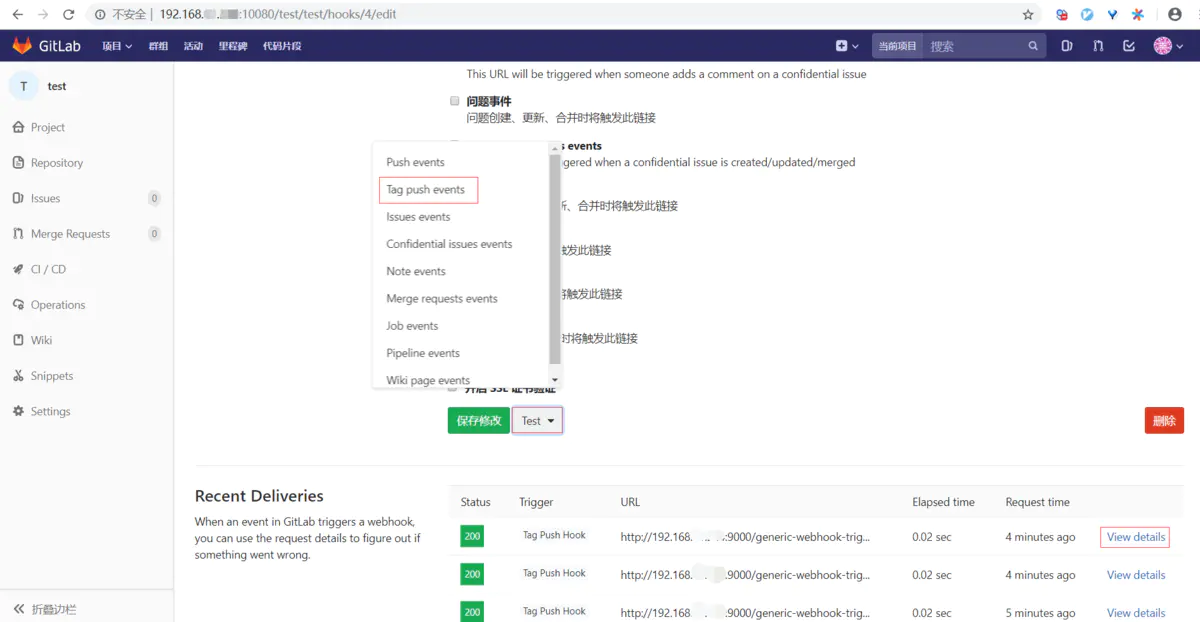Image resolution: width=1200 pixels, height=622 pixels.
Task: Click the search magnifier icon
Action: coord(1033,46)
